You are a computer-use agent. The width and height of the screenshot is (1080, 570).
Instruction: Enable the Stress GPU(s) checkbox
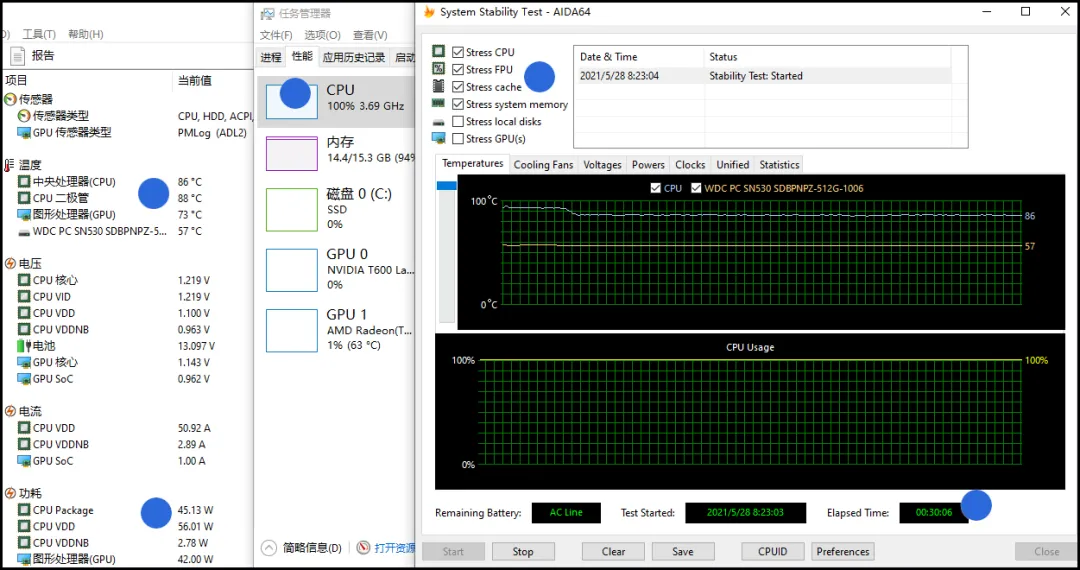pyautogui.click(x=458, y=139)
